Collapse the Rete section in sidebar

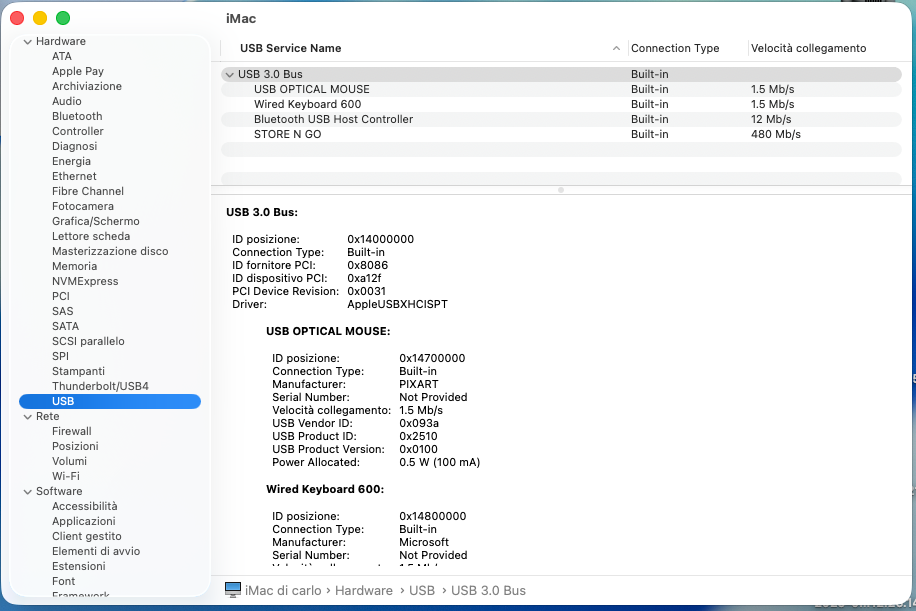tap(27, 416)
